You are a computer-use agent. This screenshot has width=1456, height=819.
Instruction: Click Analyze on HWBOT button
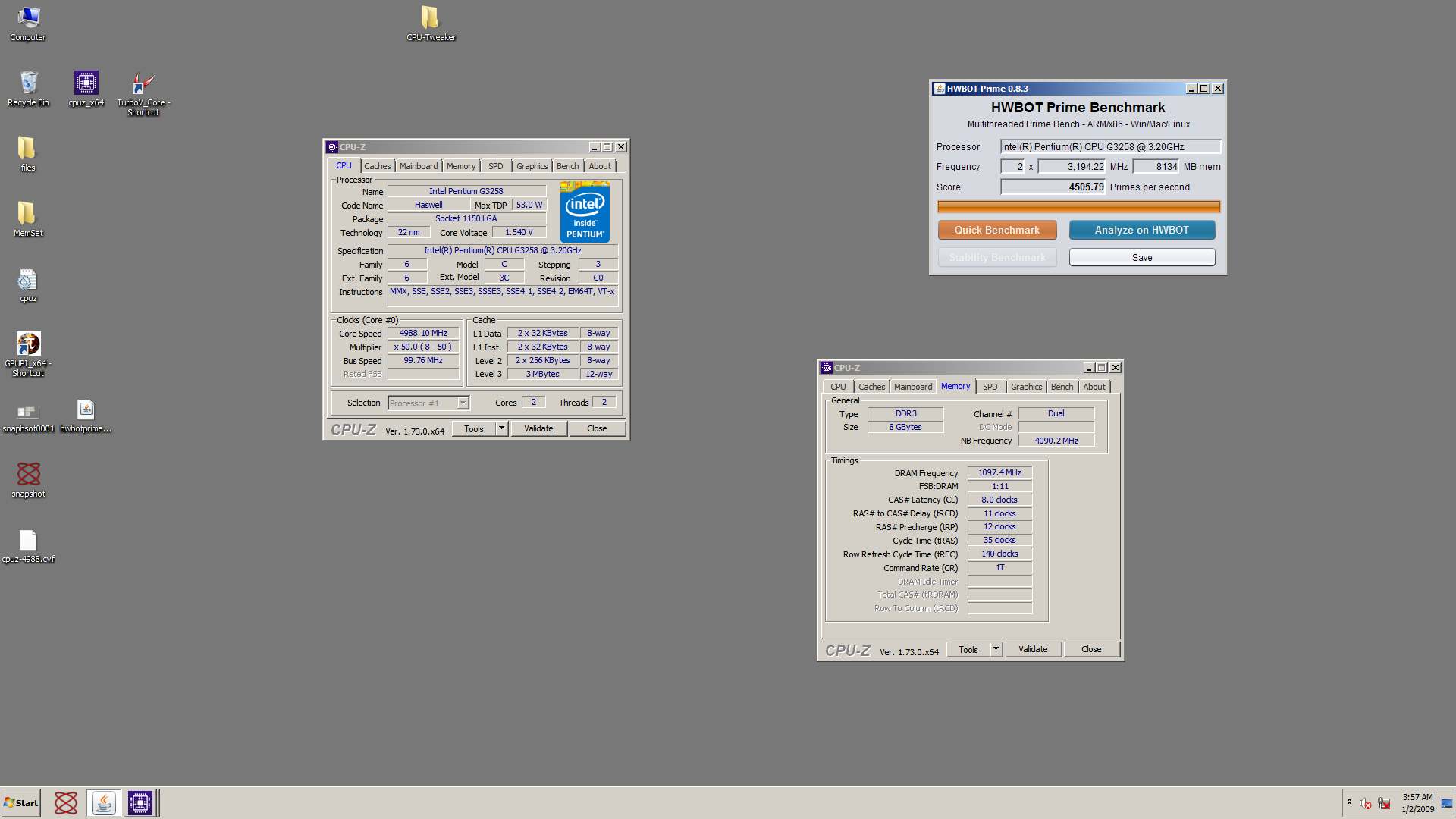tap(1141, 230)
